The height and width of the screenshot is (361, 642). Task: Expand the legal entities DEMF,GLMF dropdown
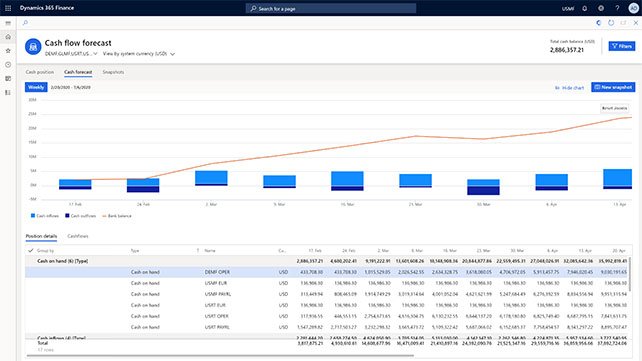(x=71, y=54)
